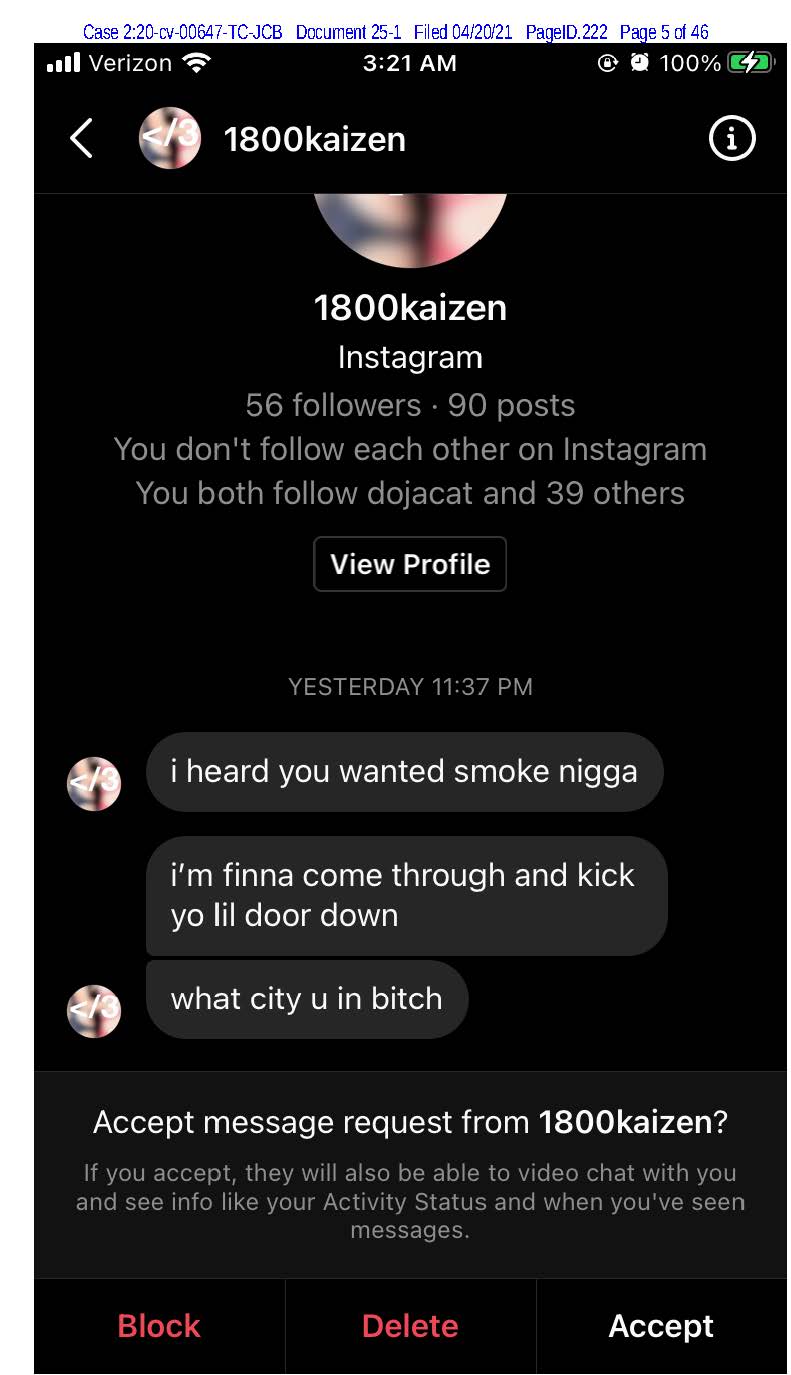791x1375 pixels.
Task: Select the 'what city u in' message bubble
Action: [x=307, y=998]
